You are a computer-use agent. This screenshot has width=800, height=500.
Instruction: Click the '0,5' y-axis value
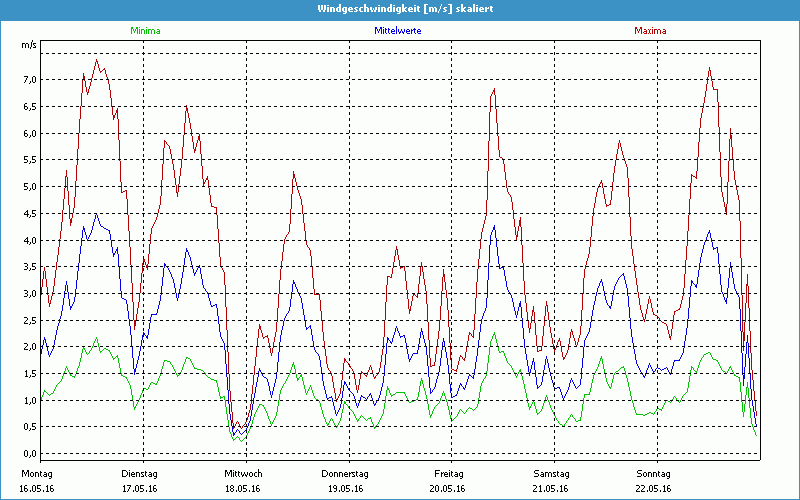click(x=29, y=427)
